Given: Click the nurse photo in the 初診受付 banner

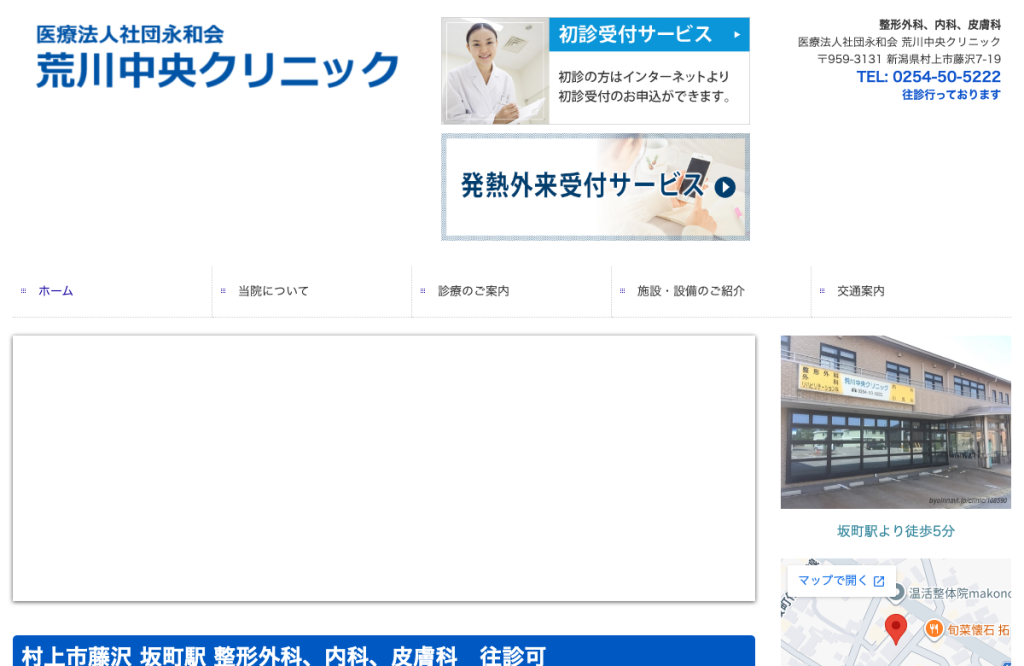Looking at the screenshot, I should (495, 71).
